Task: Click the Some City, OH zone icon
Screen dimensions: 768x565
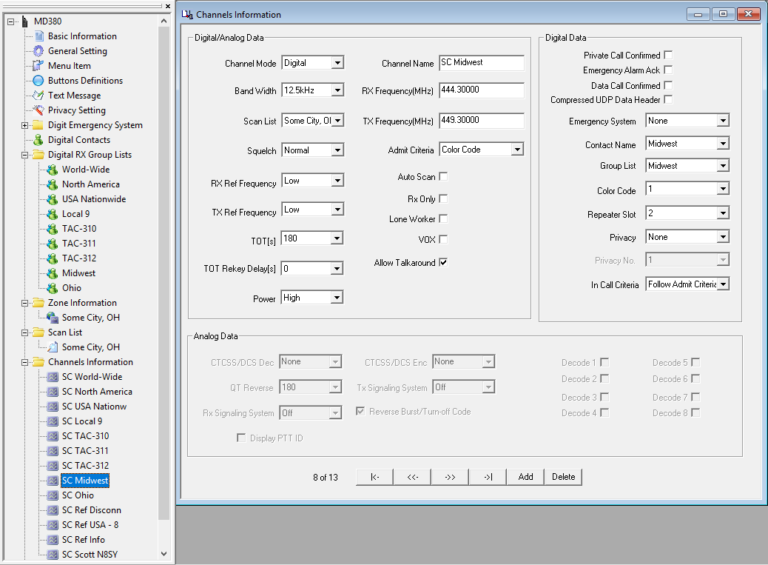Action: pos(52,318)
